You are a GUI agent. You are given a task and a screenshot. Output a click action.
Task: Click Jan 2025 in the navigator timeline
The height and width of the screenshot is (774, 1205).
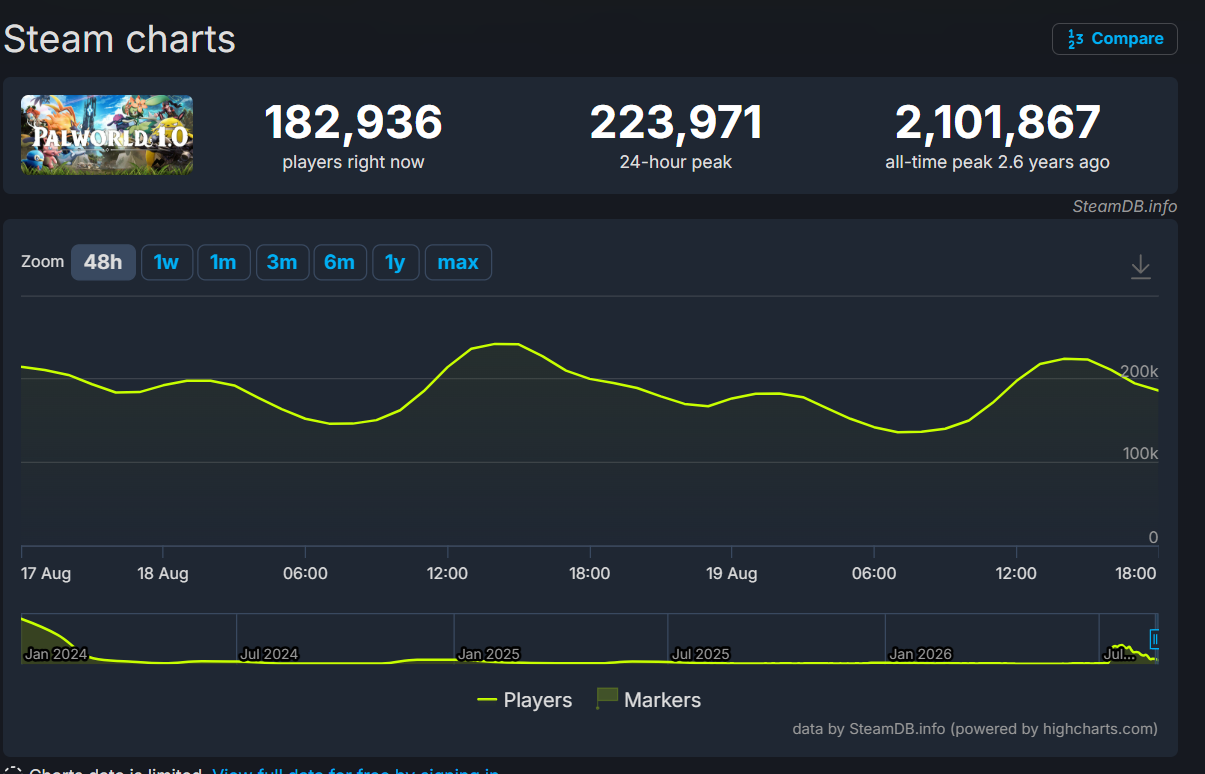(x=489, y=654)
